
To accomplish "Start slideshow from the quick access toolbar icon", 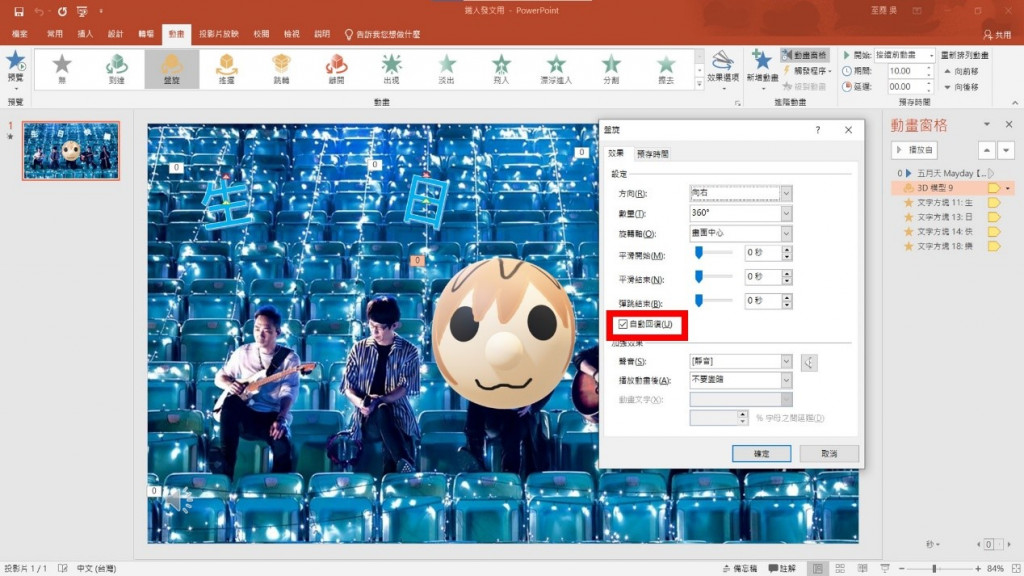I will [x=82, y=11].
